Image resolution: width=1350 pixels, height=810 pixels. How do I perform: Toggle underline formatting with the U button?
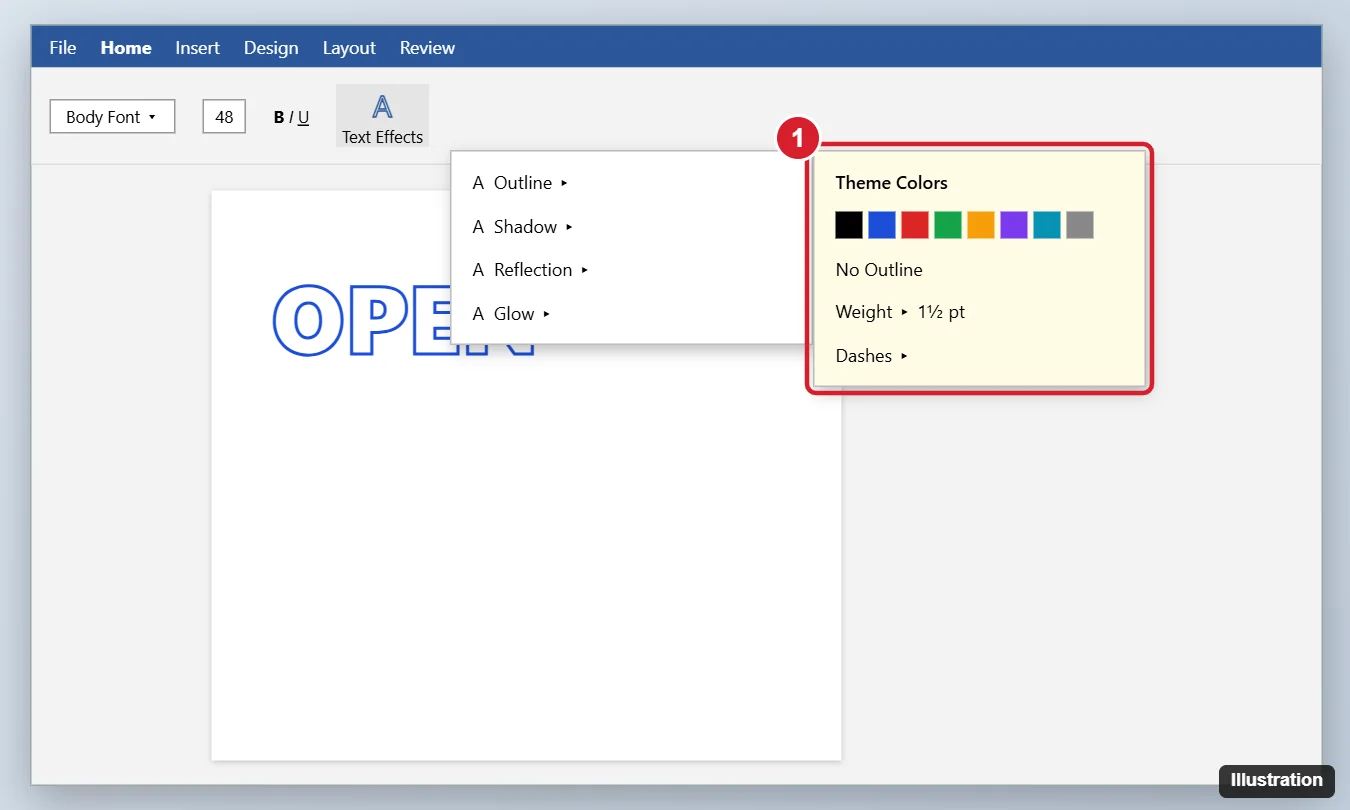tap(303, 117)
